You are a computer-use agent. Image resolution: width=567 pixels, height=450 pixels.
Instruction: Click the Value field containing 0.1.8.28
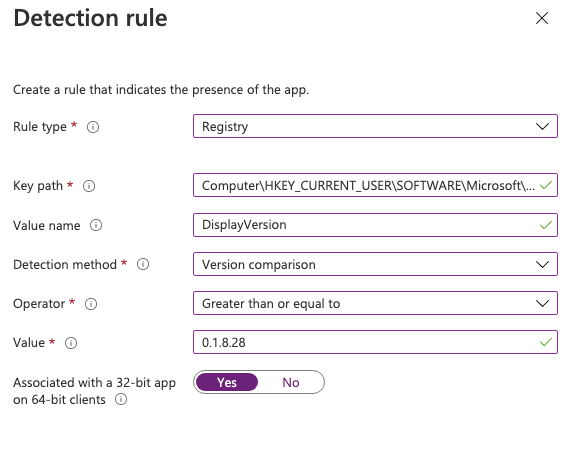(x=375, y=342)
